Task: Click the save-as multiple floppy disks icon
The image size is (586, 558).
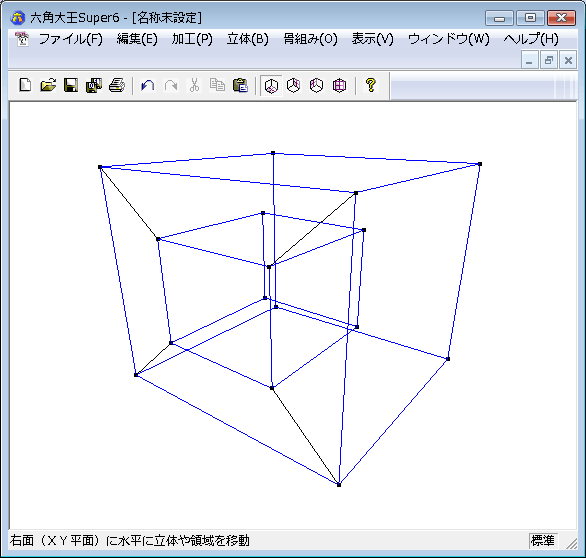Action: click(93, 86)
